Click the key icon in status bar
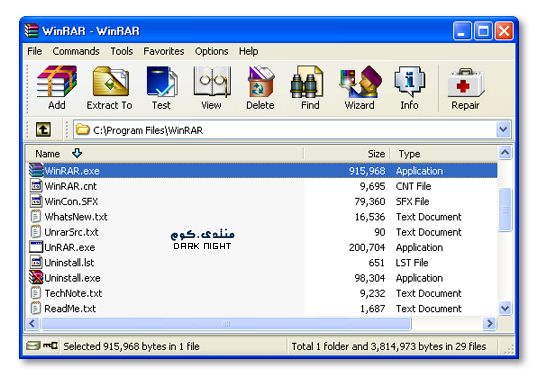 coord(50,345)
